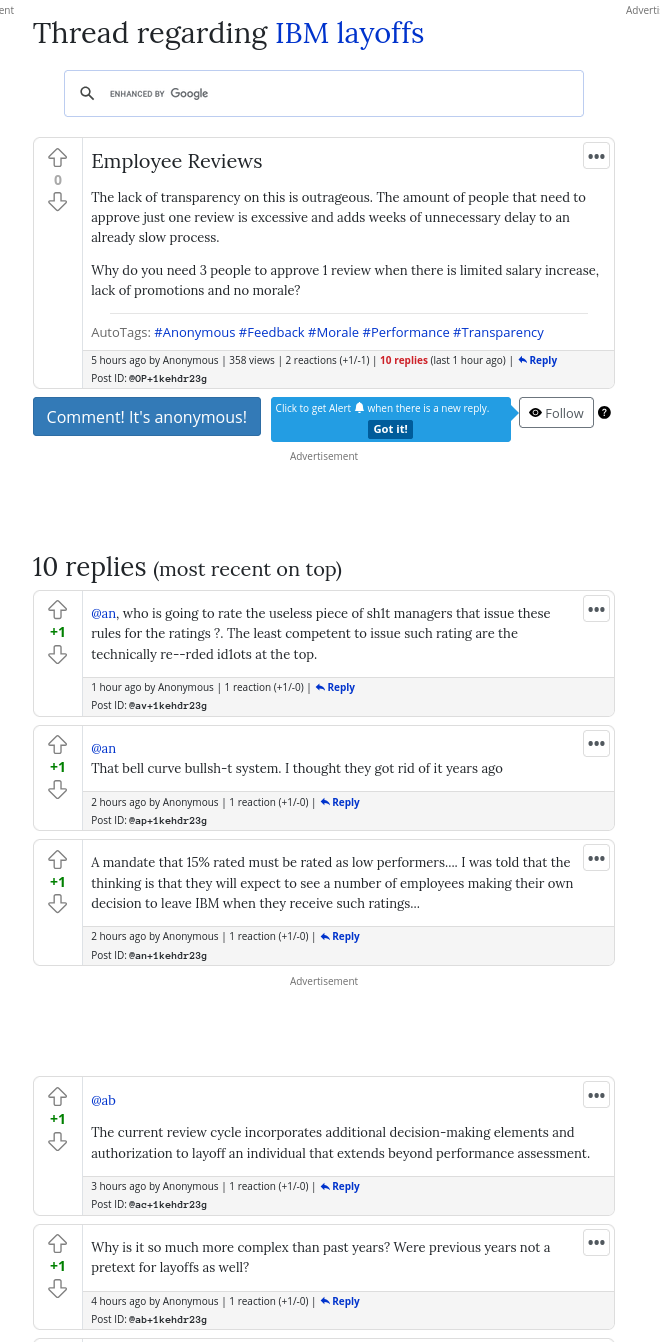Open the three-dot menu on bell curve reply

pos(596,743)
